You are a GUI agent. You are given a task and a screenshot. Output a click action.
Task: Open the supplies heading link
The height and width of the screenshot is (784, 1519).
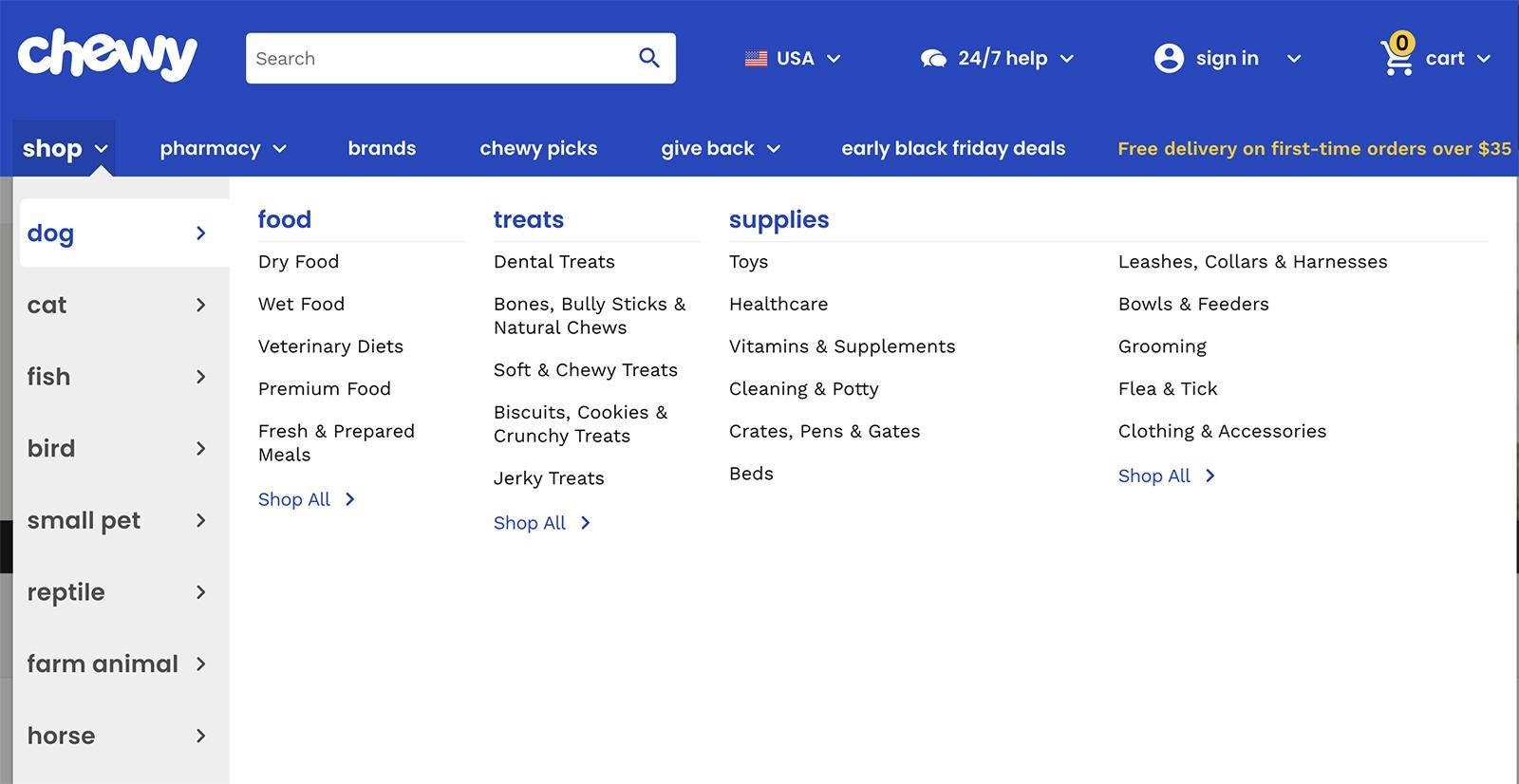click(779, 219)
